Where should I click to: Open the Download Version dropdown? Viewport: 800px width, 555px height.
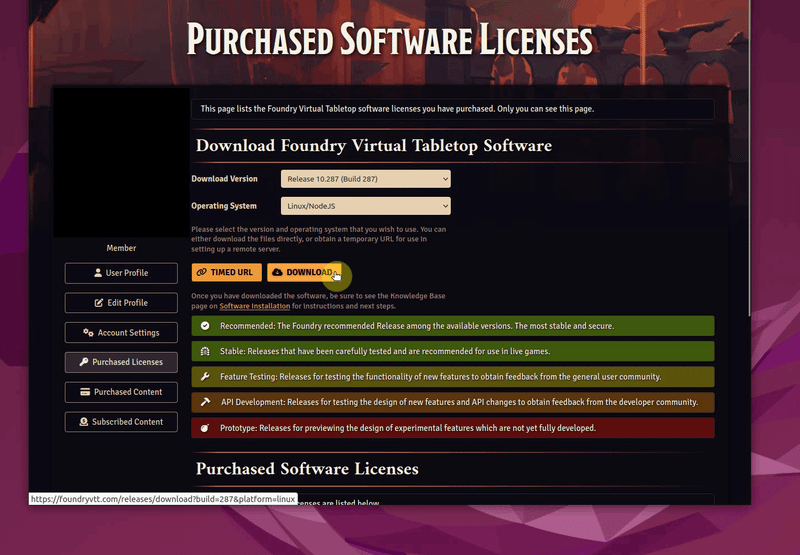point(365,179)
